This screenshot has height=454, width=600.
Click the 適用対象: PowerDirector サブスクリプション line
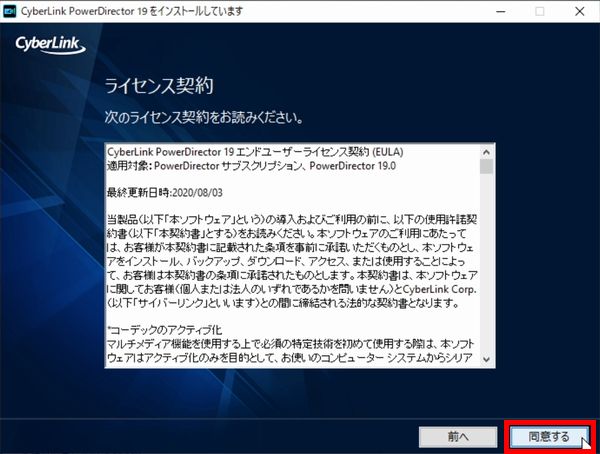coord(251,166)
